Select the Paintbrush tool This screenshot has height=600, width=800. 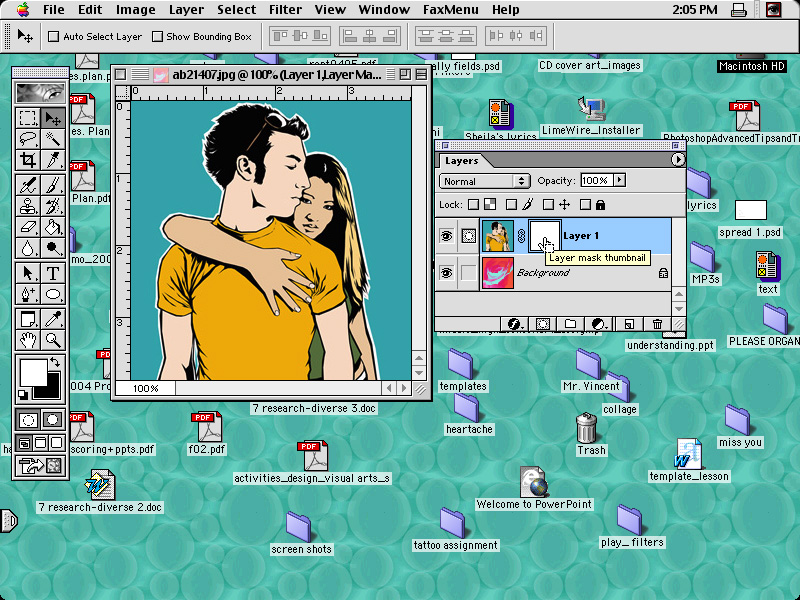coord(53,185)
